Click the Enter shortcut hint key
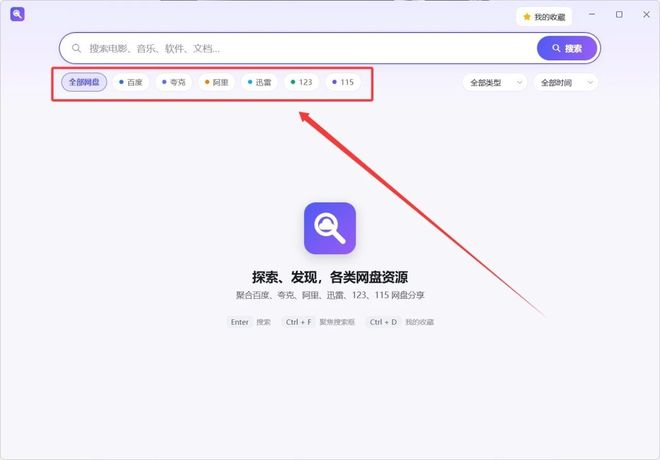This screenshot has height=460, width=660. tap(240, 322)
